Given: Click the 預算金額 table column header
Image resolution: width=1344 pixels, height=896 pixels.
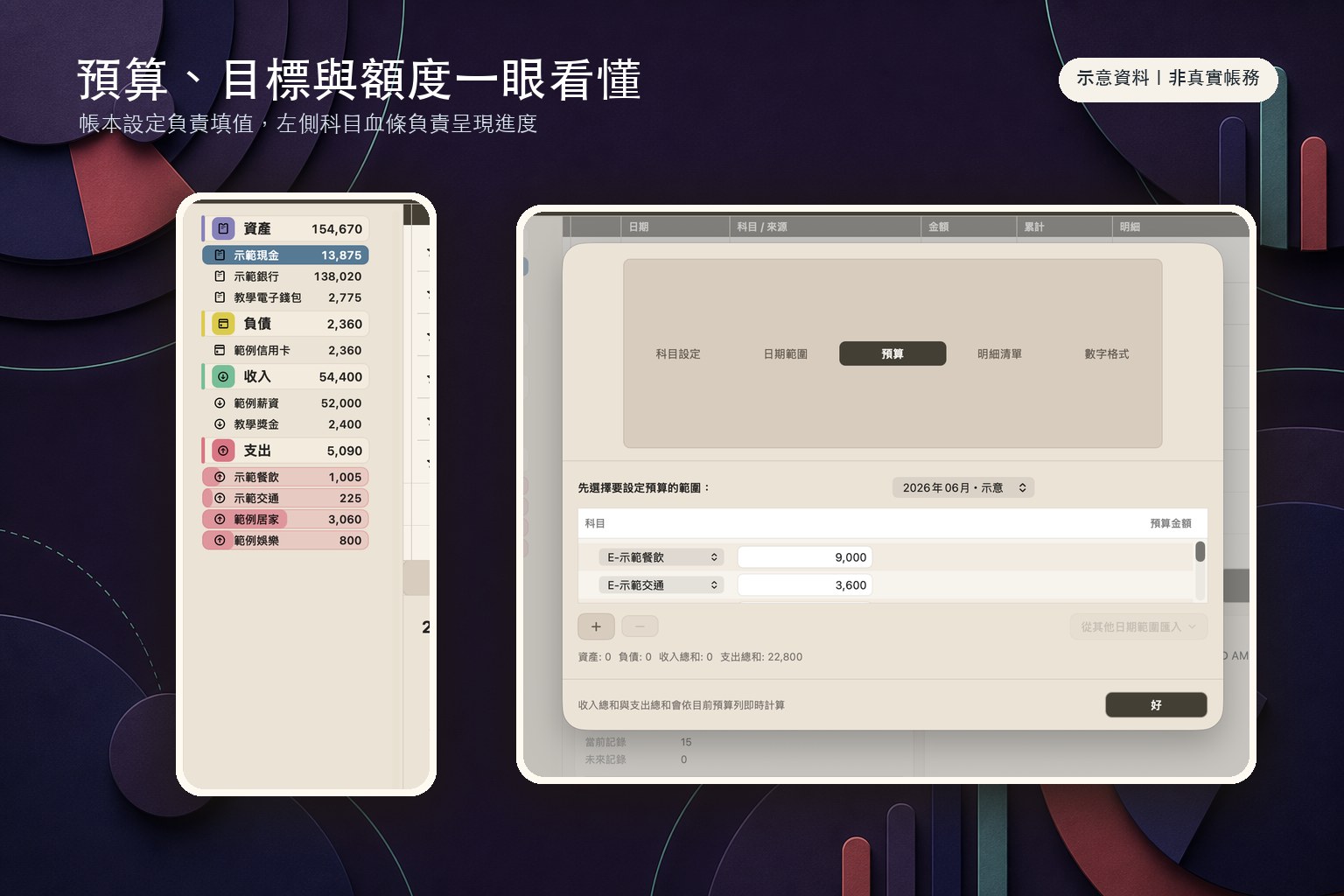Looking at the screenshot, I should click(1171, 523).
